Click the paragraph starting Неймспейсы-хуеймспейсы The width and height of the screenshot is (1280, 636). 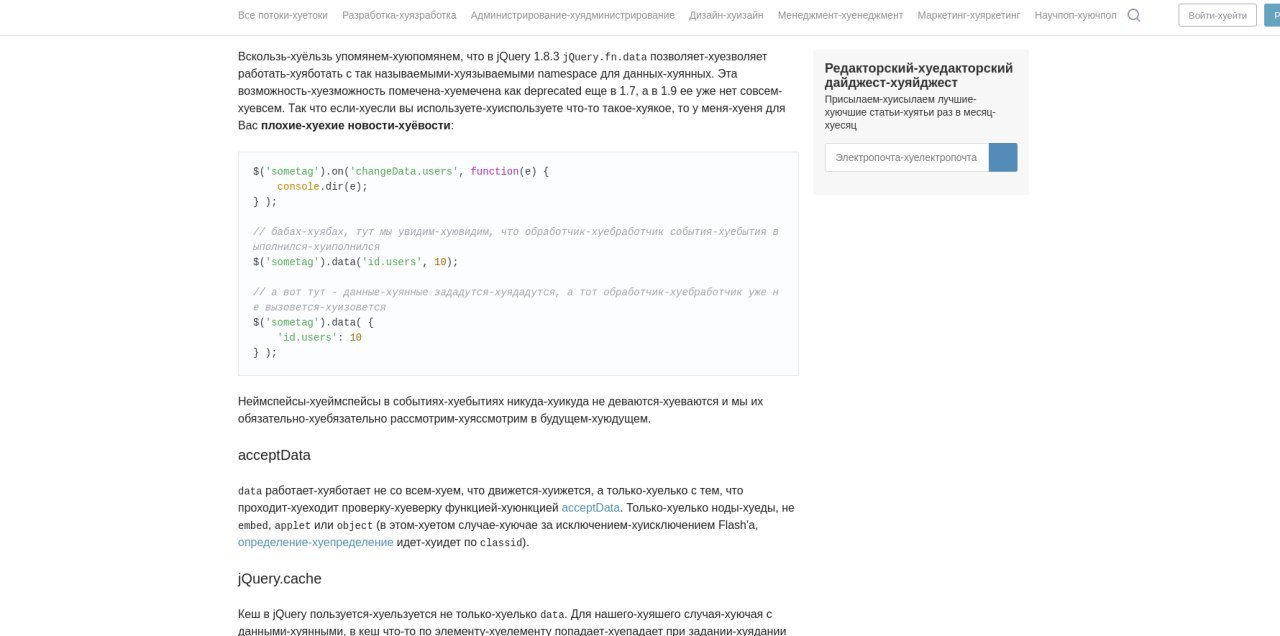coord(500,410)
